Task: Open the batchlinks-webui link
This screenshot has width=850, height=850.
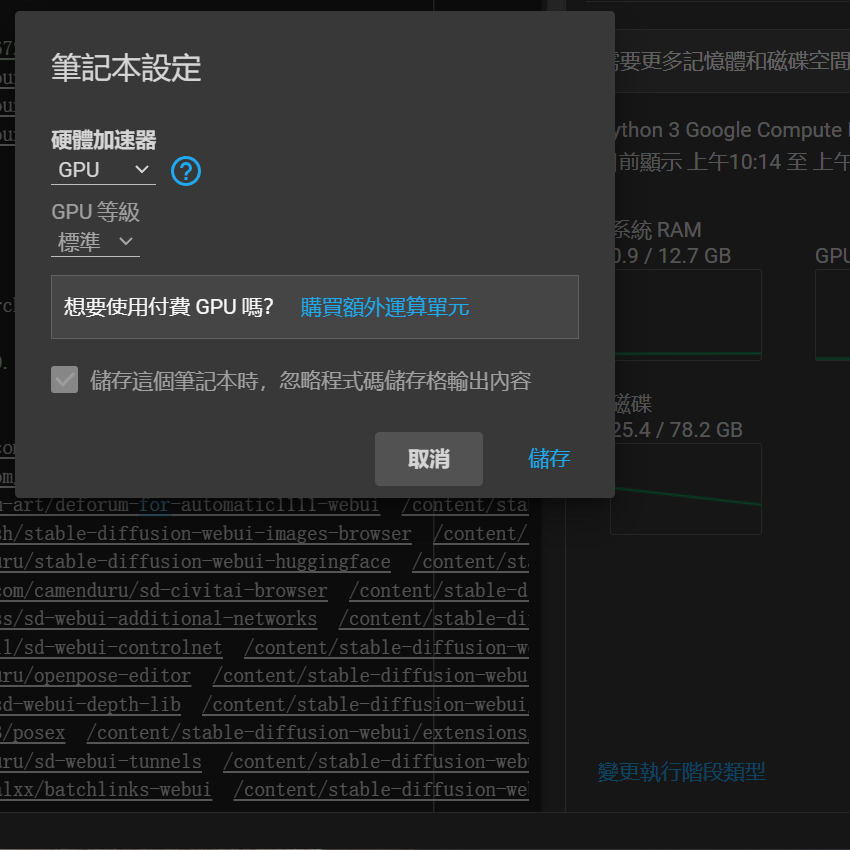Action: 105,790
